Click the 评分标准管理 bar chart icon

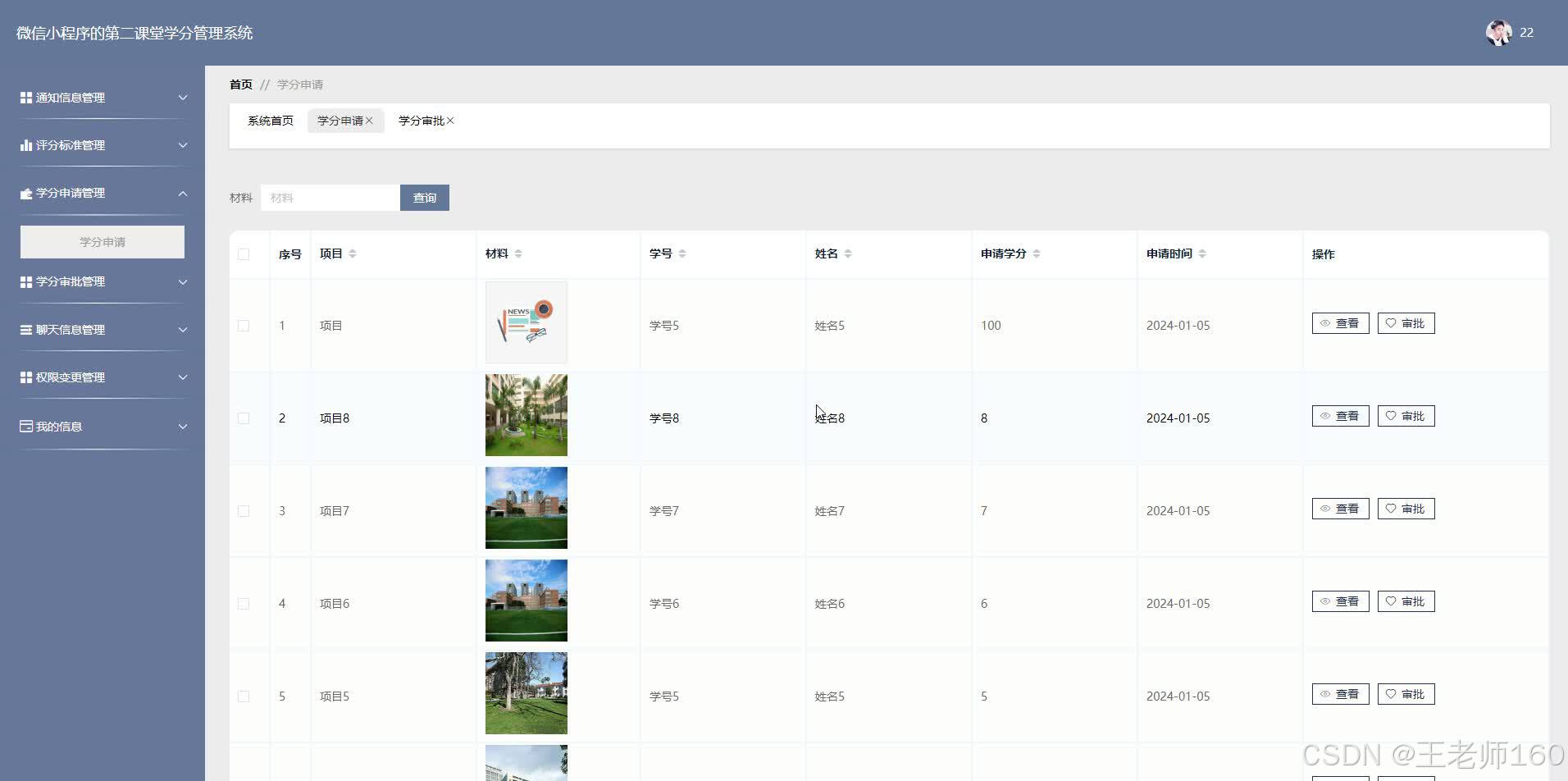26,145
